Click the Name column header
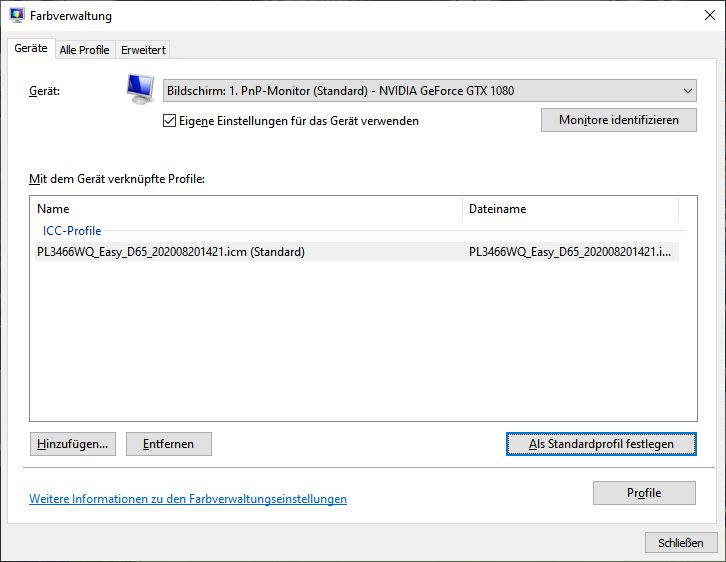Screen dimensions: 726x562 248,209
